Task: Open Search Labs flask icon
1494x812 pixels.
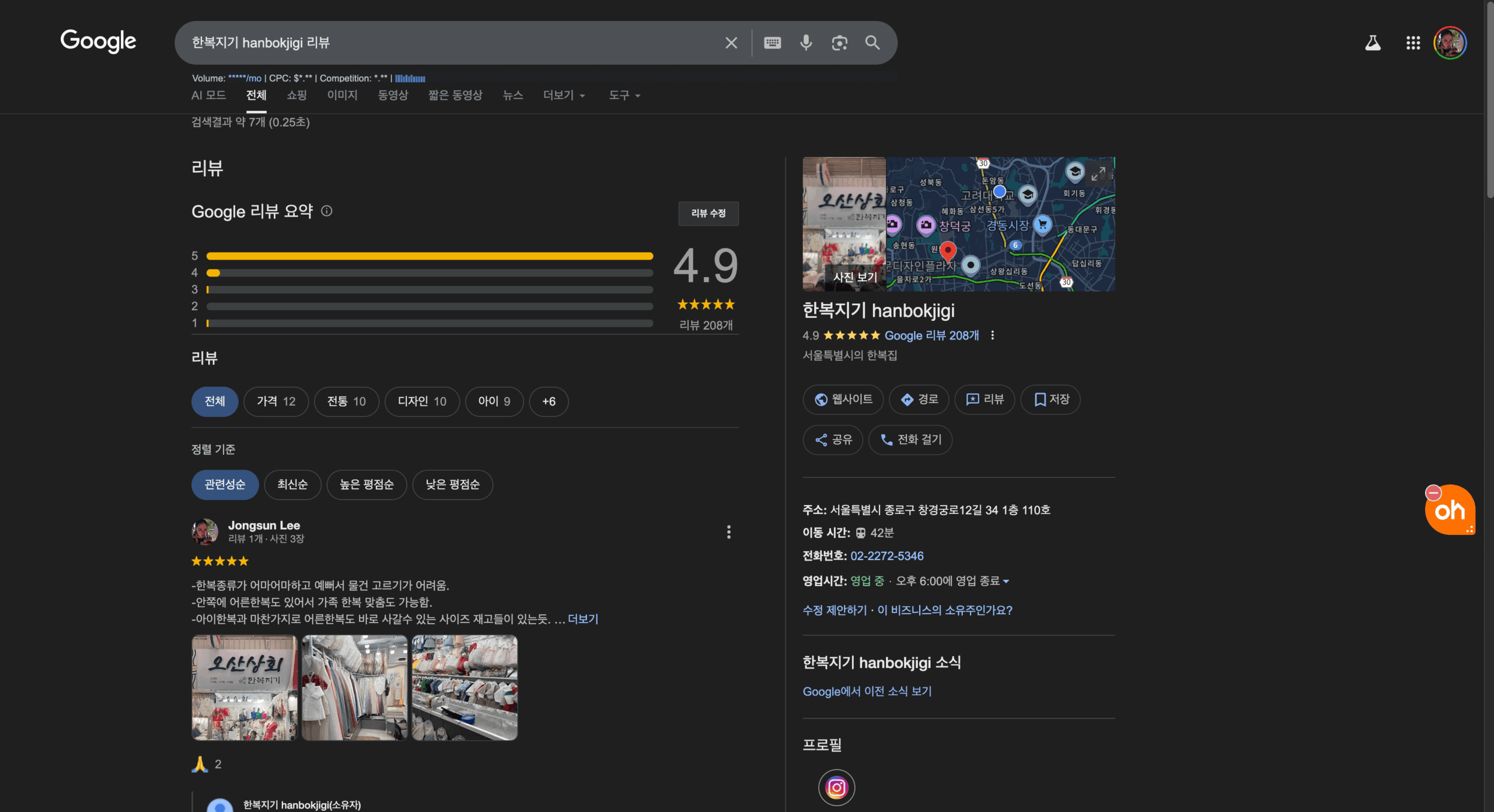Action: [1373, 43]
